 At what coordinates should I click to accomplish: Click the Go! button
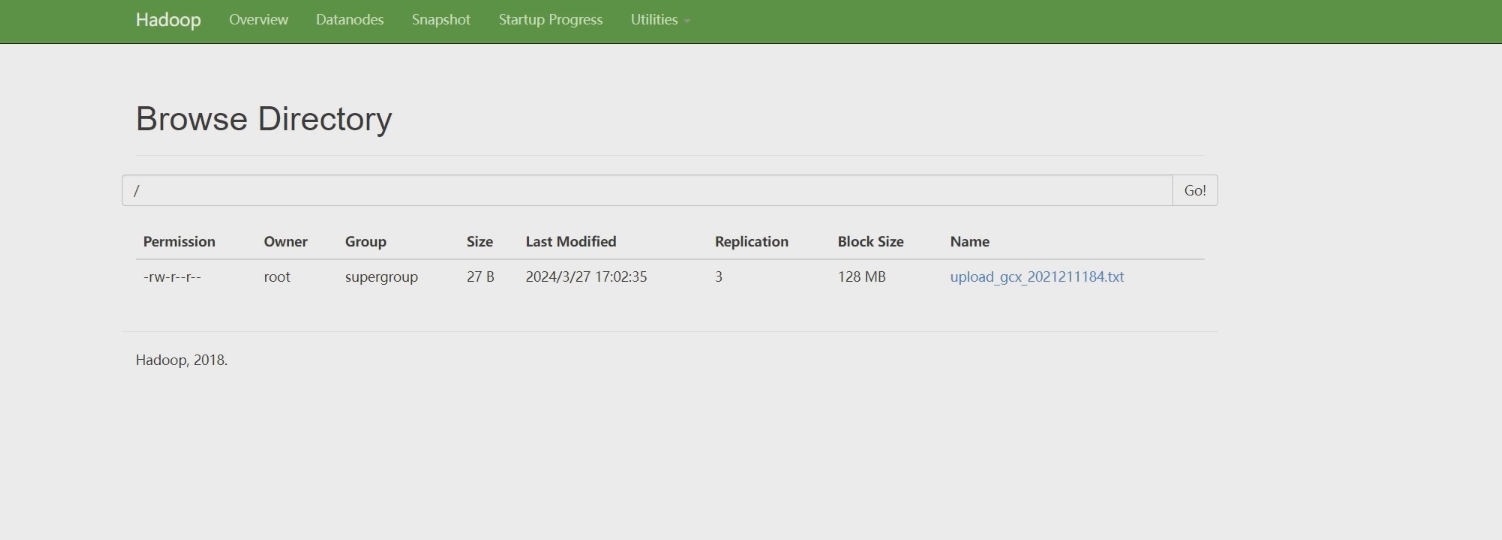point(1195,190)
